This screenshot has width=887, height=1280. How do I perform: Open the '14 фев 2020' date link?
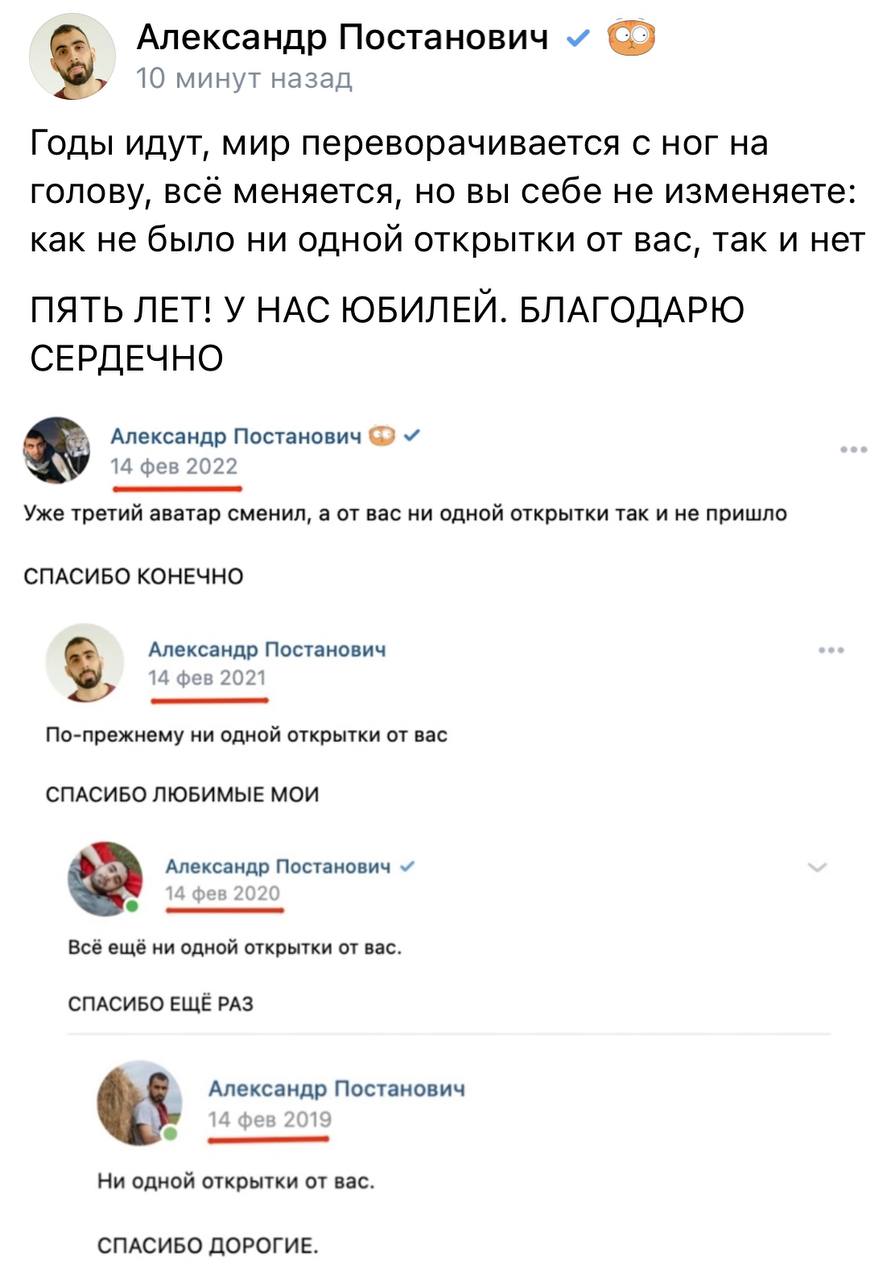223,893
